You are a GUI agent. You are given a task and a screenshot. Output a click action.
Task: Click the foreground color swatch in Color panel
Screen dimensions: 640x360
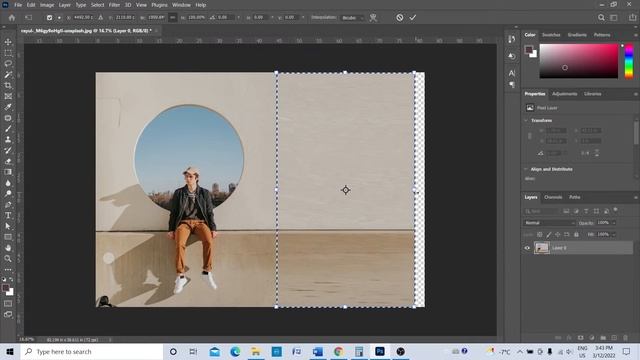(529, 50)
